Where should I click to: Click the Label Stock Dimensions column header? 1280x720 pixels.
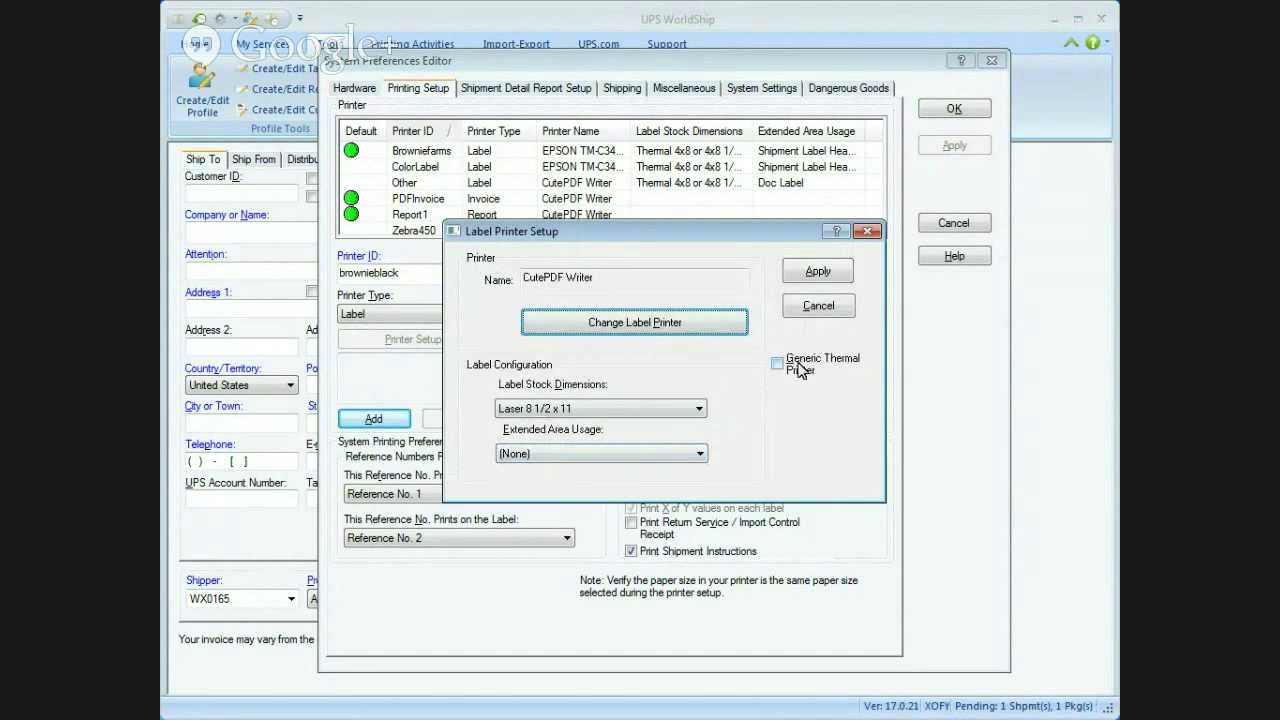(691, 131)
